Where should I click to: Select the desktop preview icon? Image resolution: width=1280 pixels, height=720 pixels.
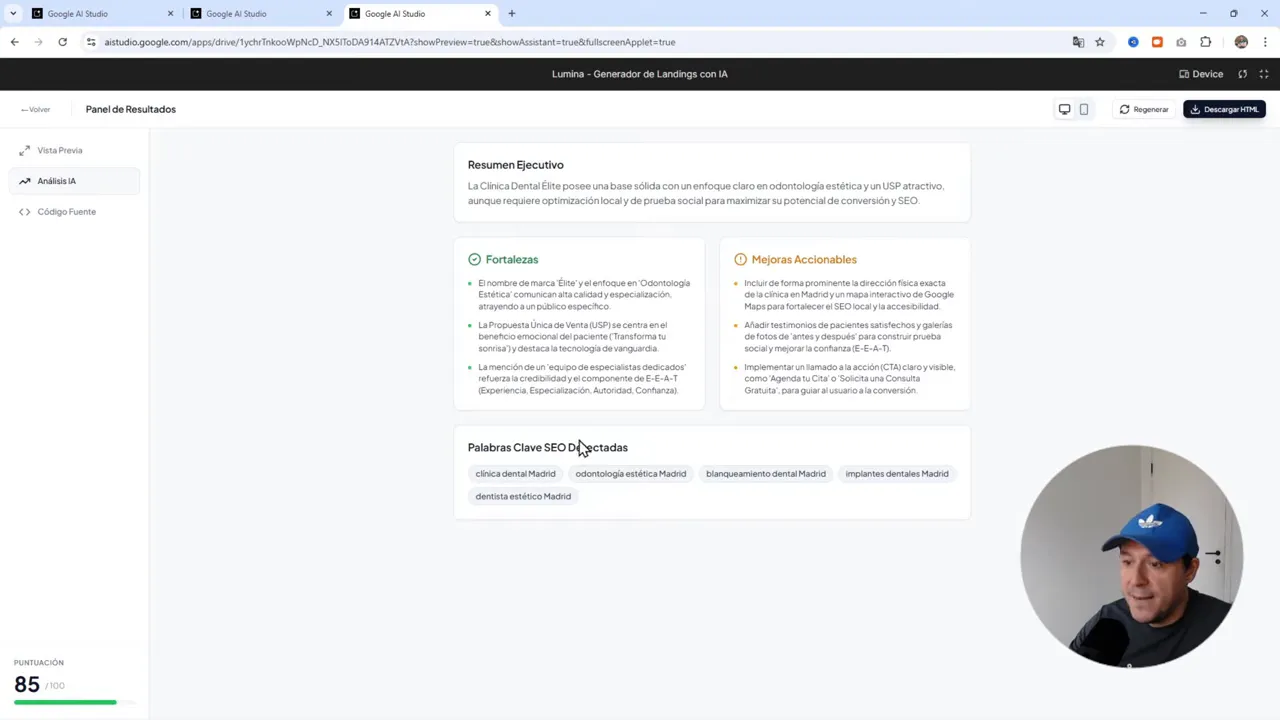[1064, 109]
